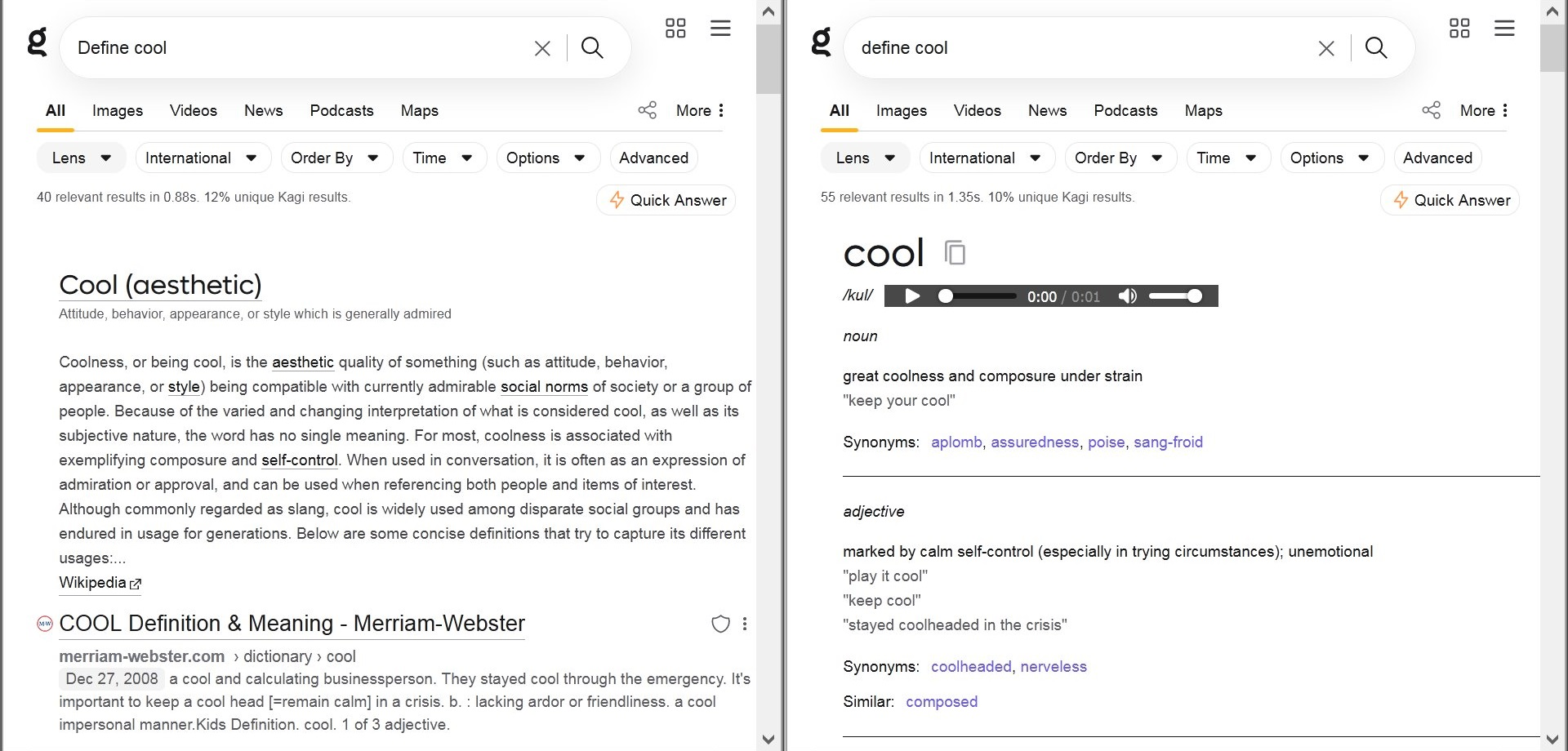Click synonym nerveless

(1053, 666)
